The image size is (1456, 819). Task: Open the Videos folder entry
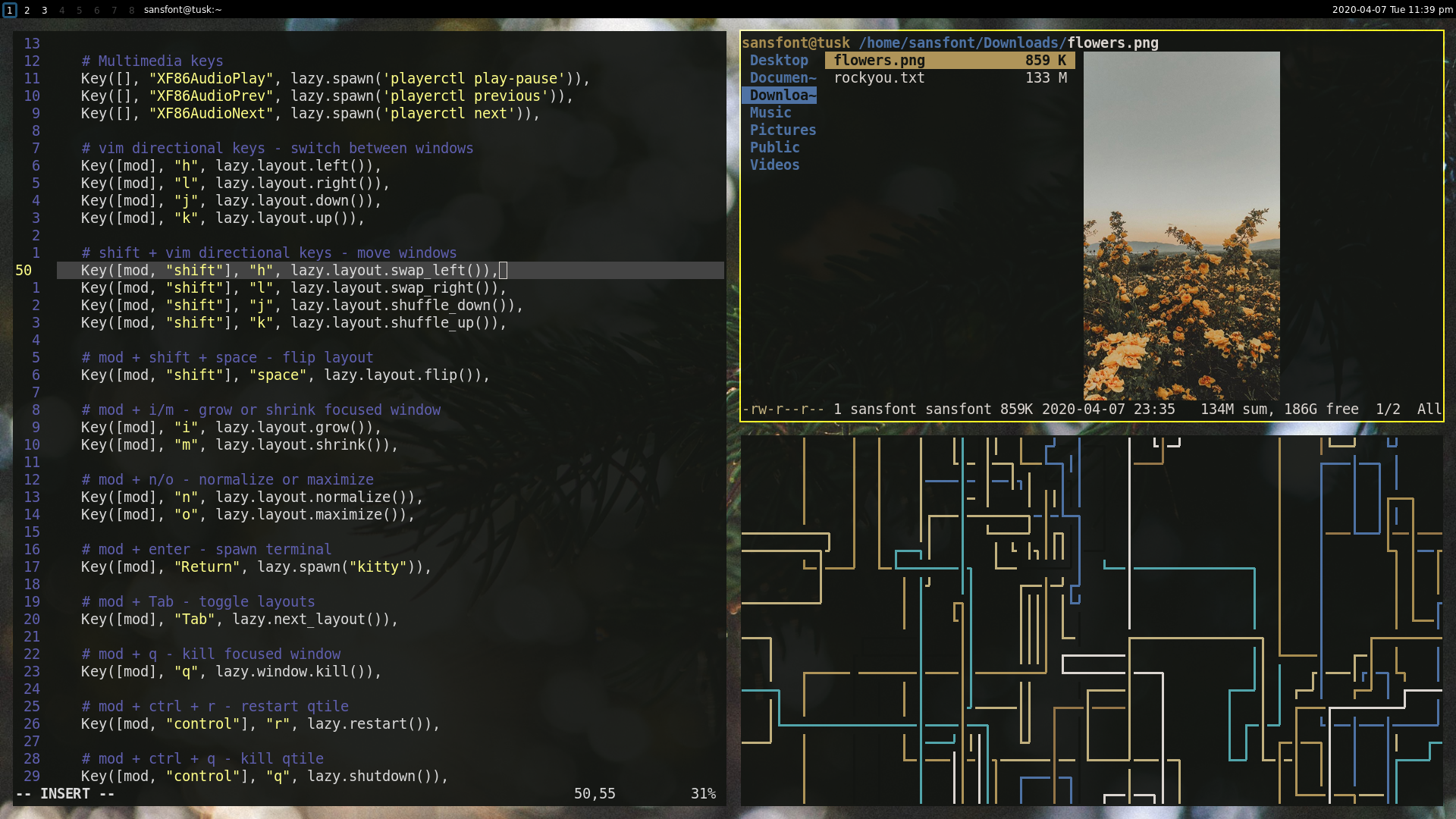774,165
